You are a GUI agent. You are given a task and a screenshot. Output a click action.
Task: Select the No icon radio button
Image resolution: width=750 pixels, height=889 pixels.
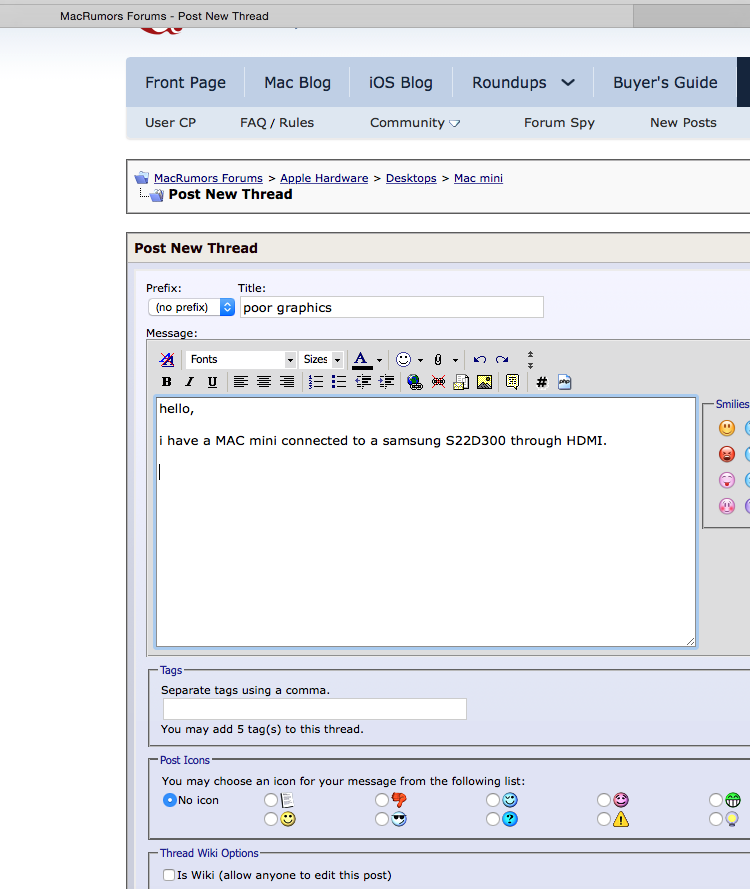(x=170, y=800)
